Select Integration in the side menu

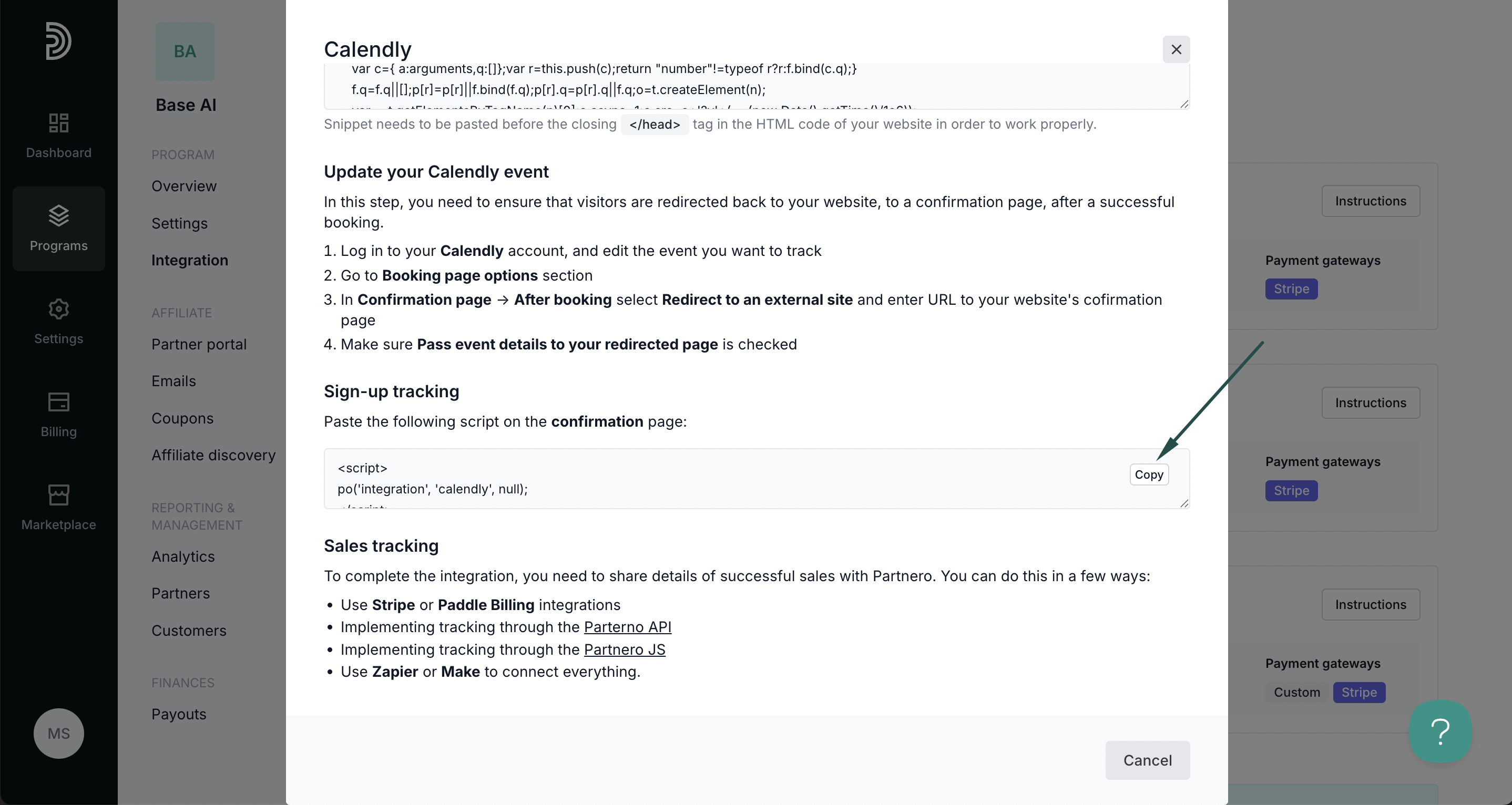(190, 260)
